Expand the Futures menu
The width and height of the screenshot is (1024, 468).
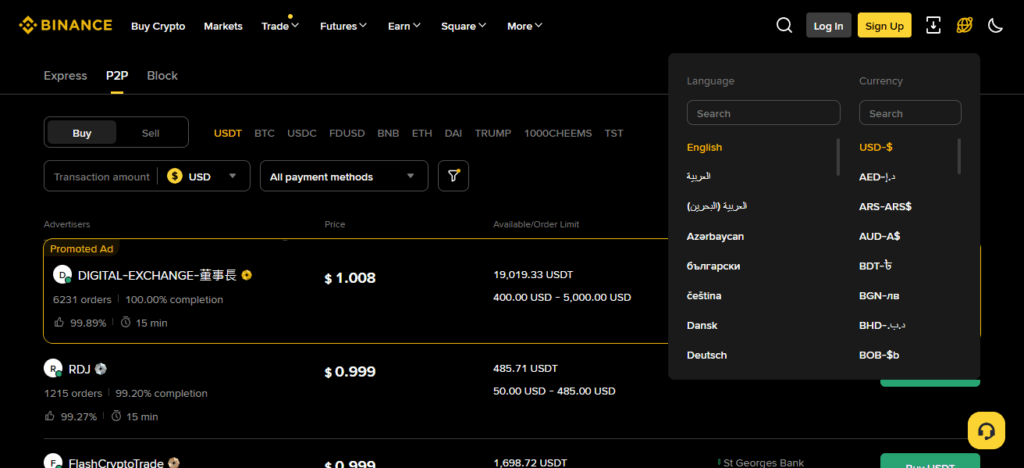[344, 26]
